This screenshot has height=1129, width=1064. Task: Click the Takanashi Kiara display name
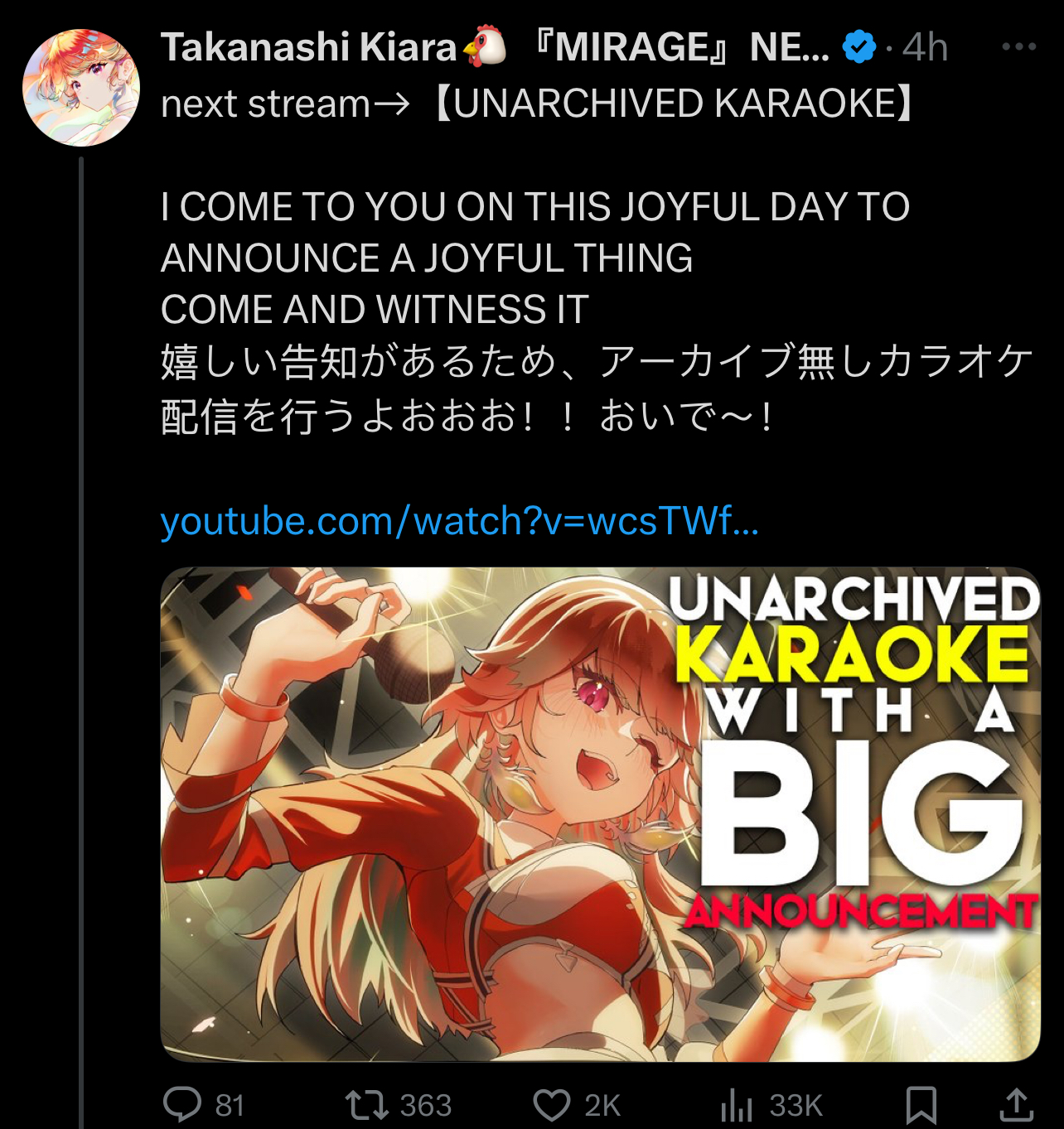[x=308, y=47]
